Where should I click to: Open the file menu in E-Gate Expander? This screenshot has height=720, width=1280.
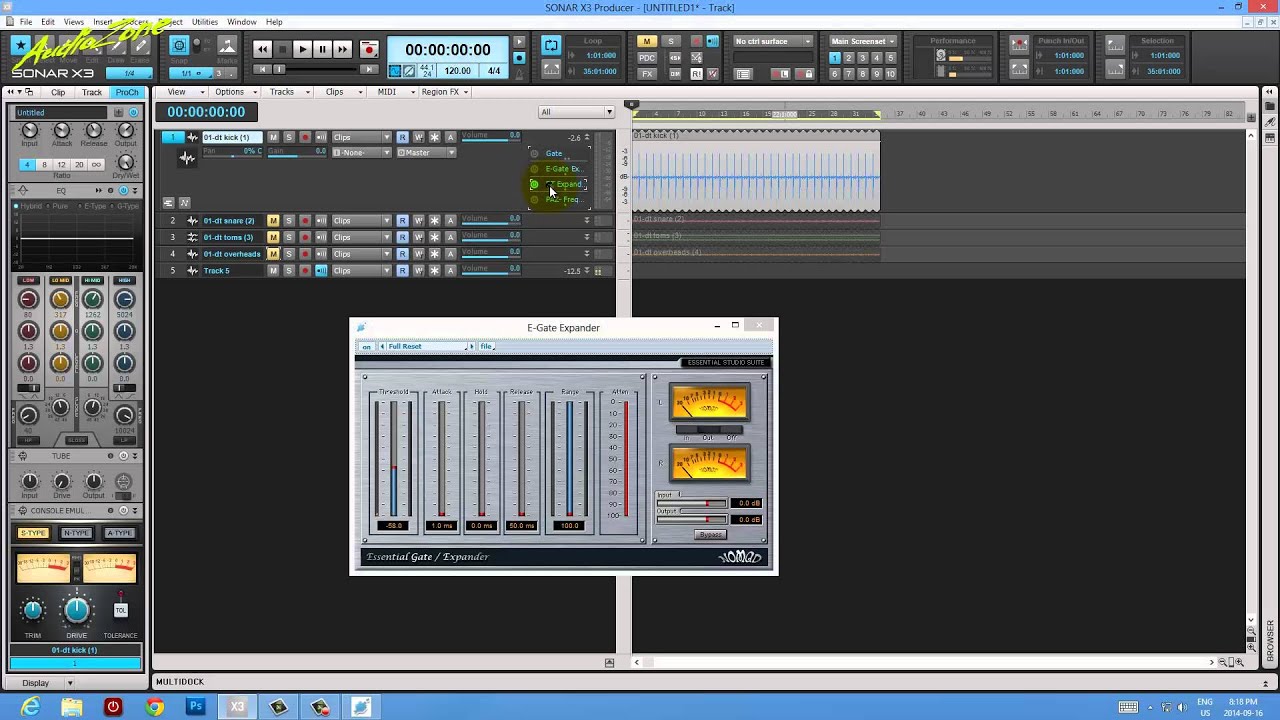(486, 346)
